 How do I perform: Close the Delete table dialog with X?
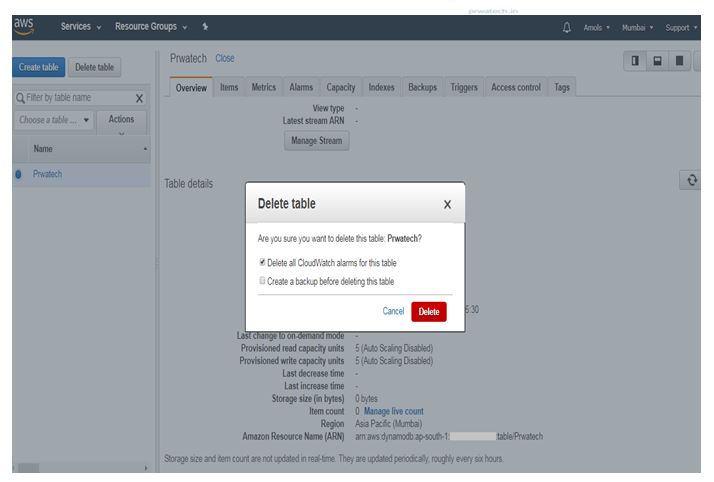[447, 205]
